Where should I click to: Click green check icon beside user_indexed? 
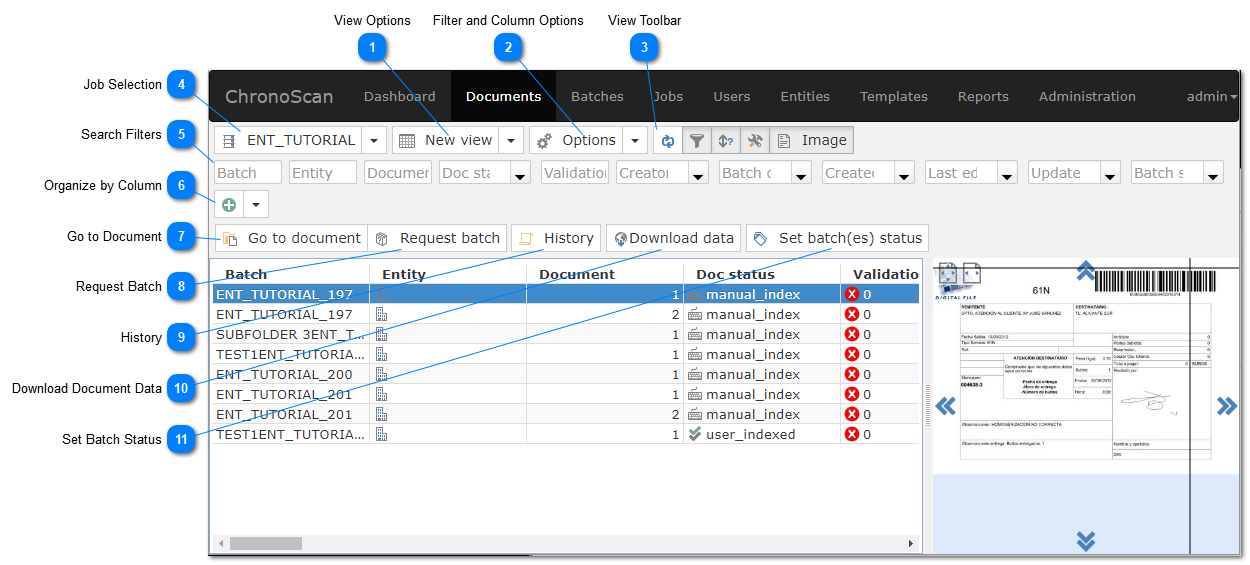click(694, 434)
